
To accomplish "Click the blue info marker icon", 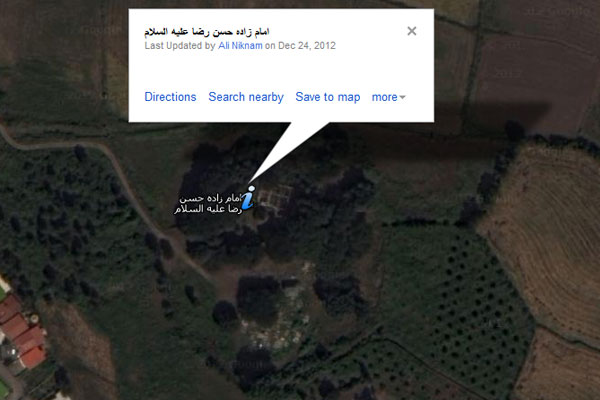I will [x=248, y=198].
